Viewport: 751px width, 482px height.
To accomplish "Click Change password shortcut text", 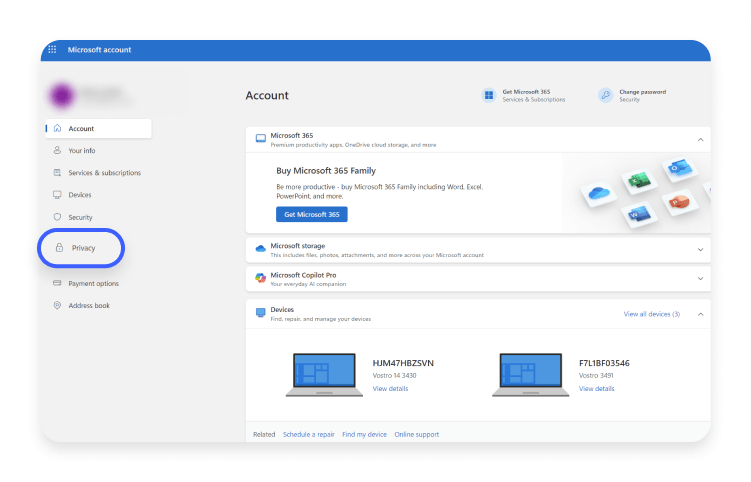I will pyautogui.click(x=643, y=92).
